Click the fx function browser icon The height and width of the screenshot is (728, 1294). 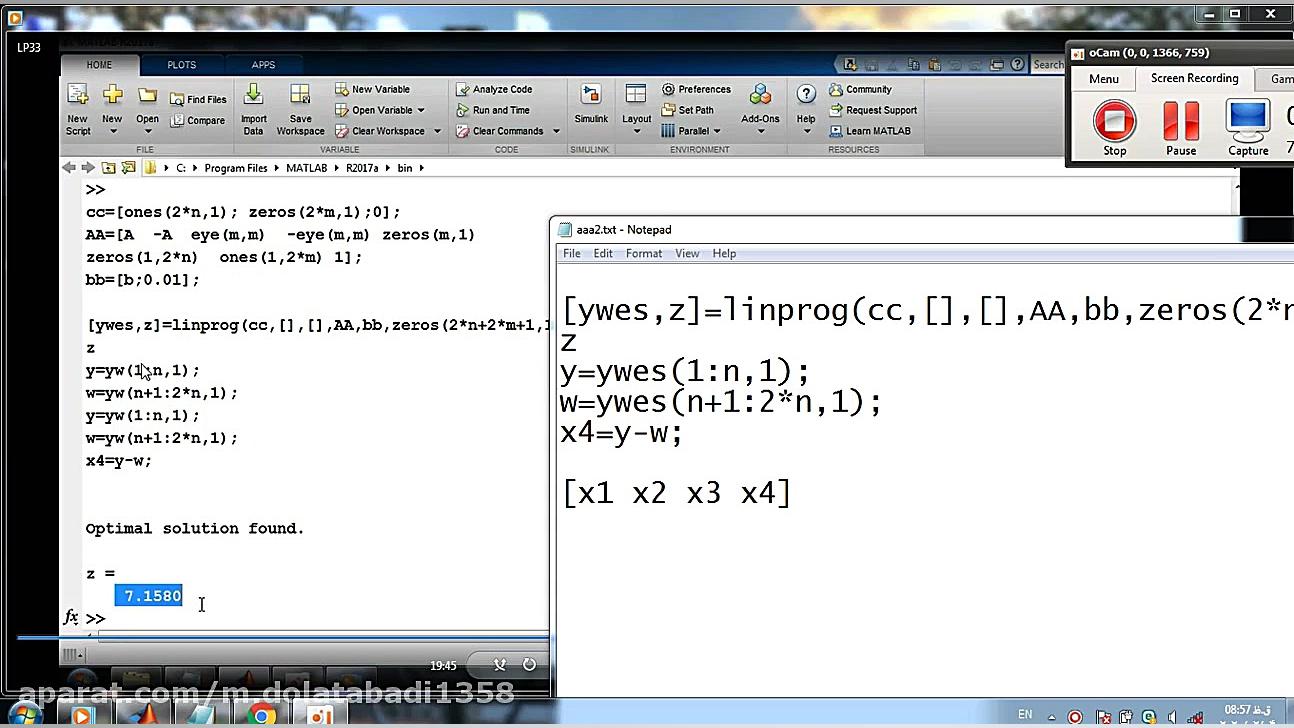pyautogui.click(x=71, y=617)
